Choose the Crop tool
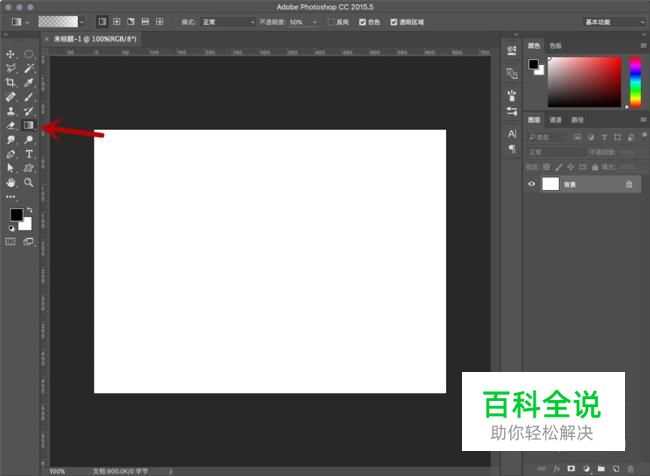 pyautogui.click(x=11, y=82)
